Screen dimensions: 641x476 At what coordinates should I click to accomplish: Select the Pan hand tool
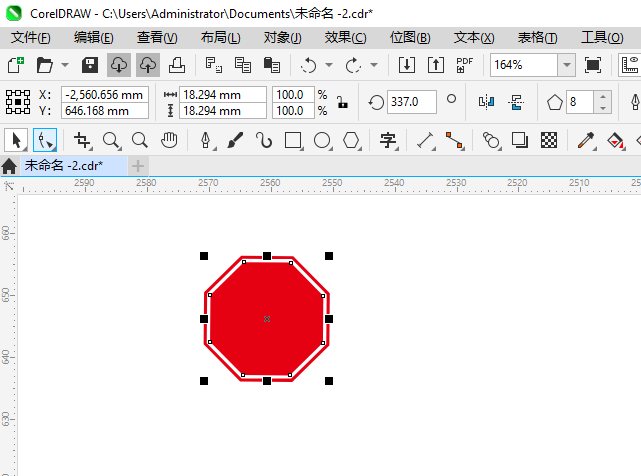(169, 140)
